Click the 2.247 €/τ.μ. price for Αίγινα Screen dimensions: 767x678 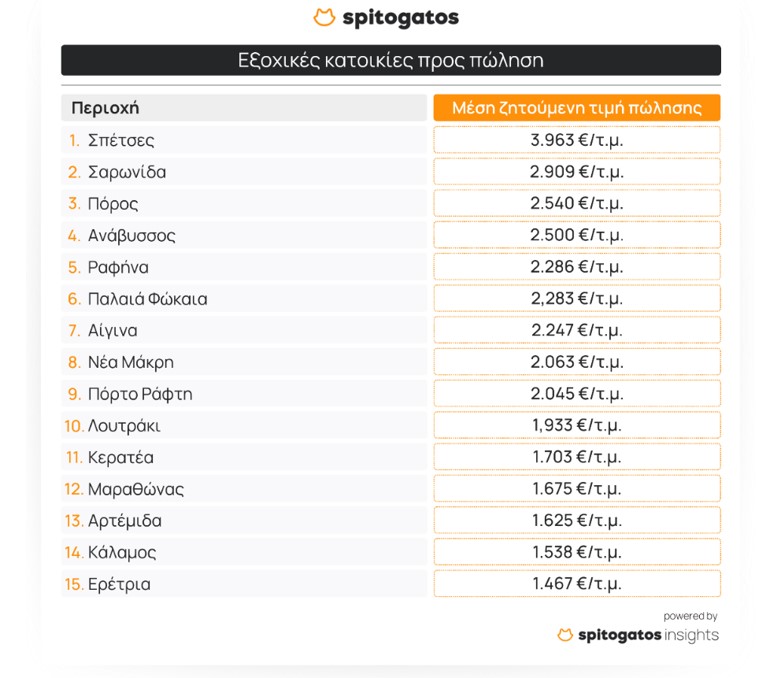tap(577, 330)
